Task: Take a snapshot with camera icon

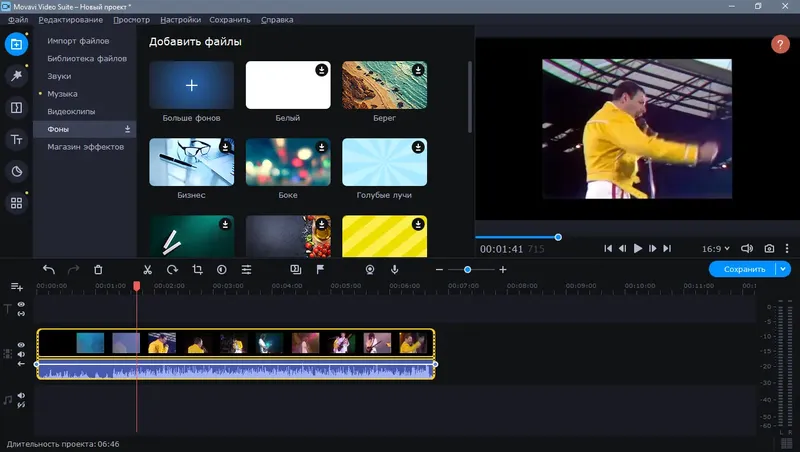Action: click(x=769, y=248)
